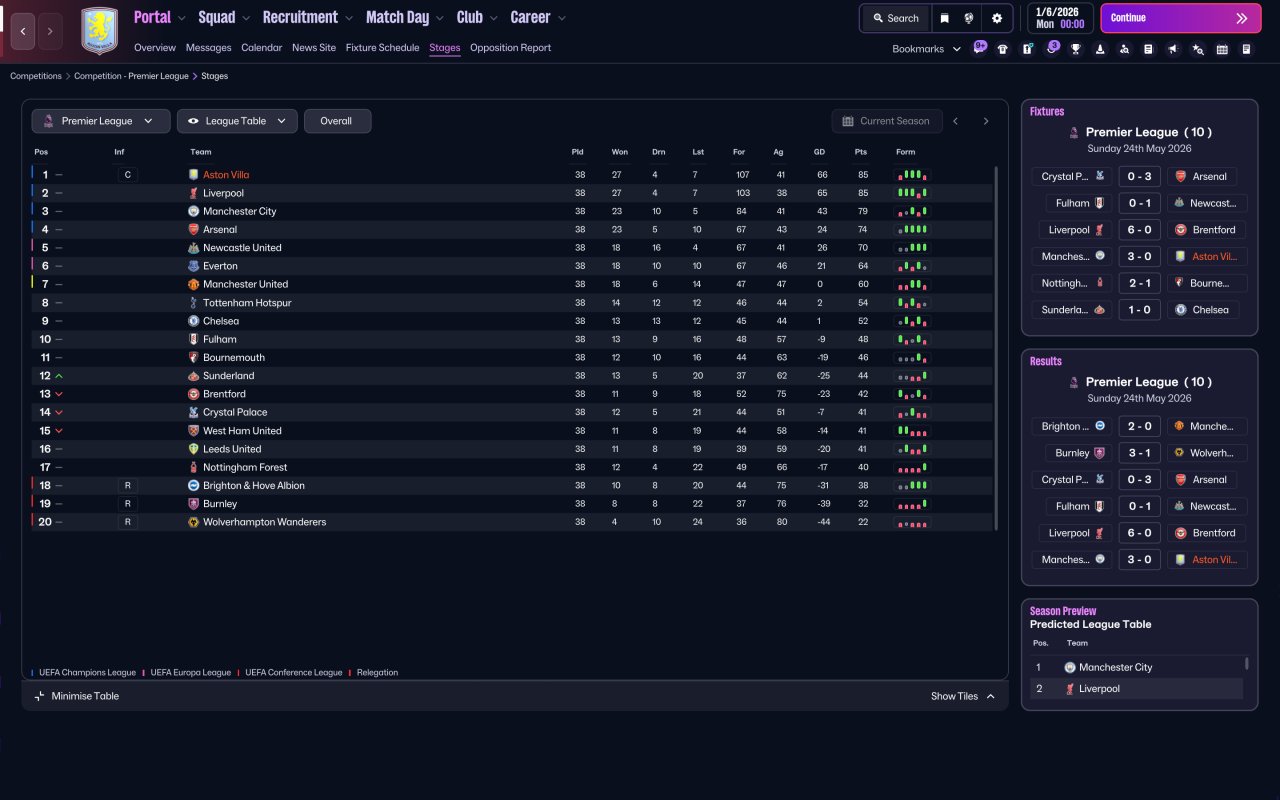Click the Season Preview scrollbar
Image resolution: width=1280 pixels, height=800 pixels.
[1246, 663]
